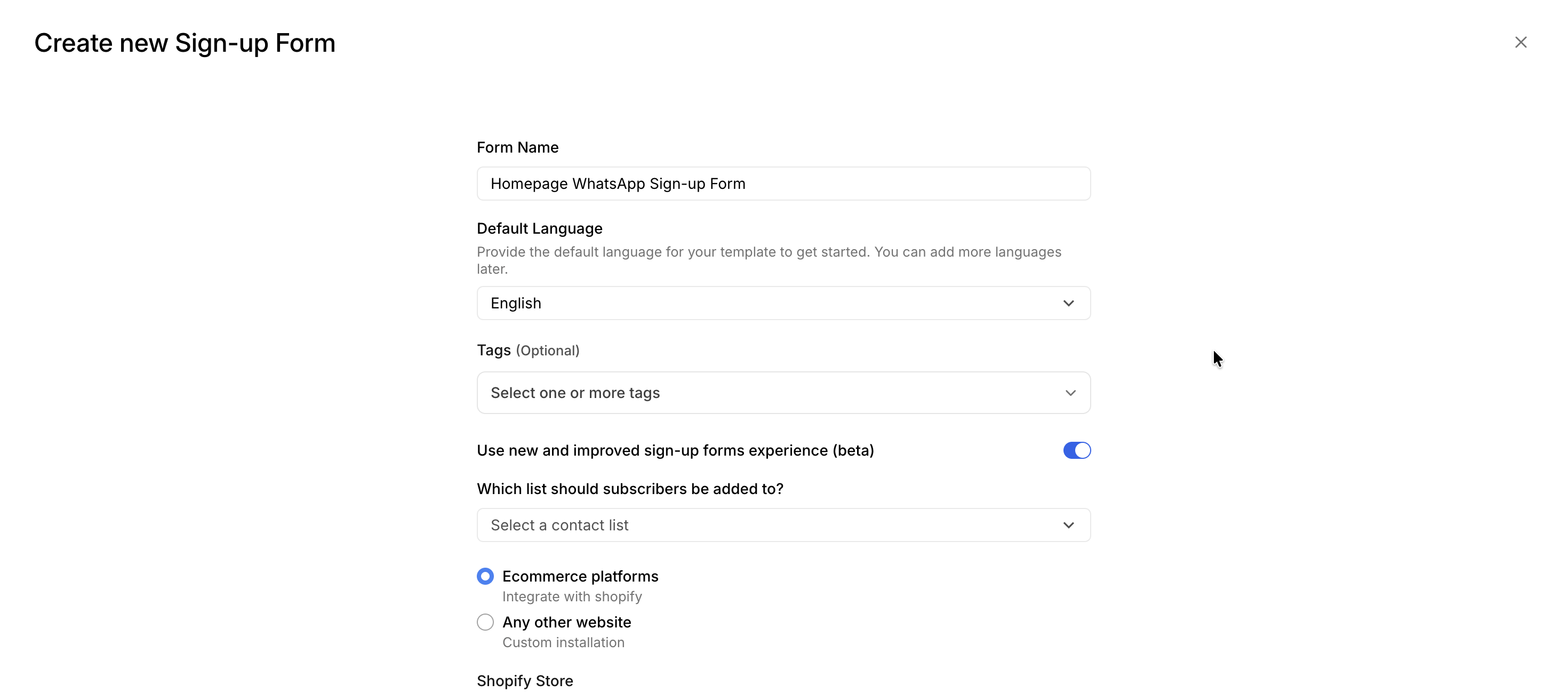The width and height of the screenshot is (1568, 700).
Task: Click the 'Ecommerce platforms' option label
Action: [580, 576]
